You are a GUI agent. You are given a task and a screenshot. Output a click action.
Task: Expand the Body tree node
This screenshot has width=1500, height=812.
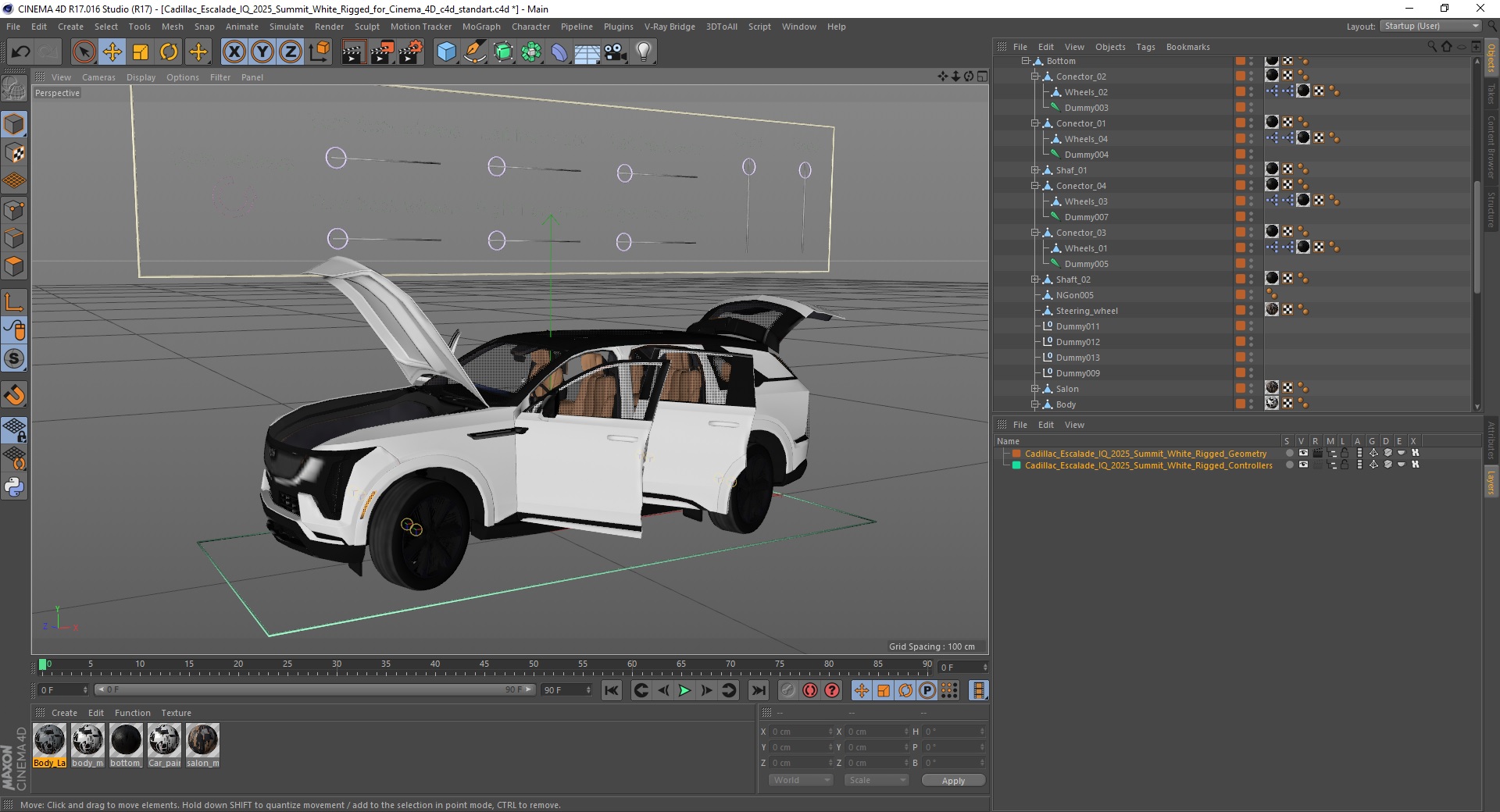point(1034,404)
